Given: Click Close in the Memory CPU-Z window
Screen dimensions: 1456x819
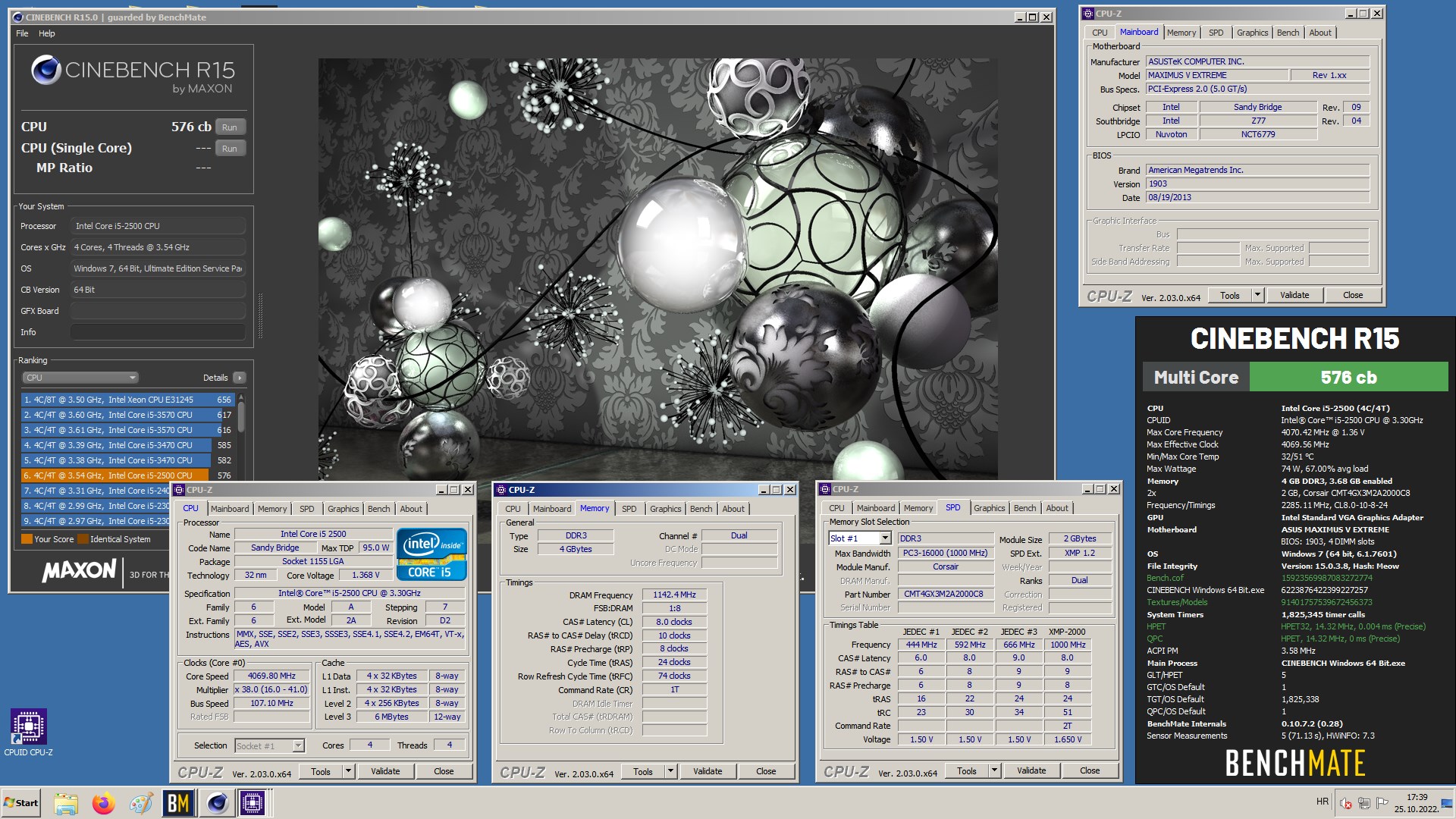Looking at the screenshot, I should [766, 771].
